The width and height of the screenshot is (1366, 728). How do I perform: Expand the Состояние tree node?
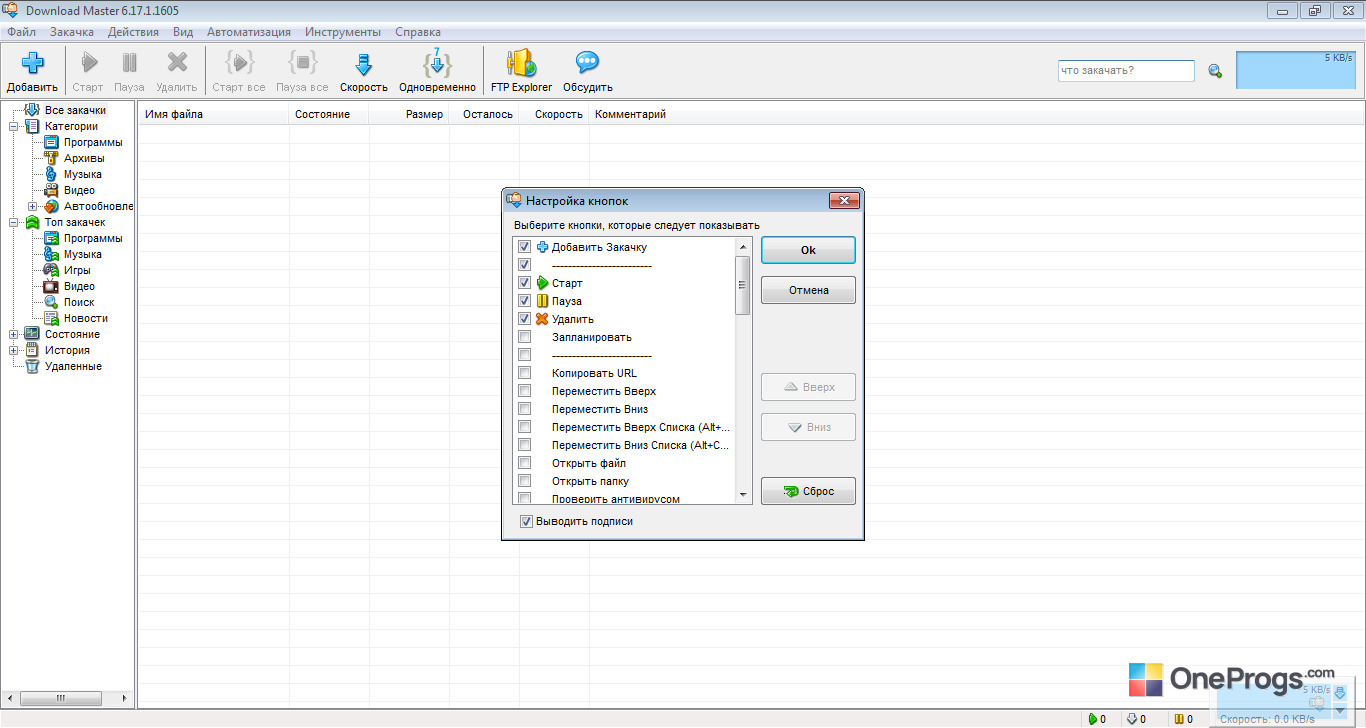pyautogui.click(x=14, y=334)
